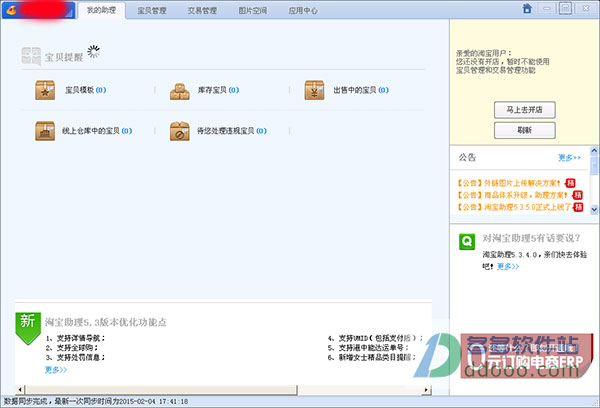Image resolution: width=600 pixels, height=408 pixels.
Task: Click announcement scrollbar up arrow
Action: coord(594,150)
